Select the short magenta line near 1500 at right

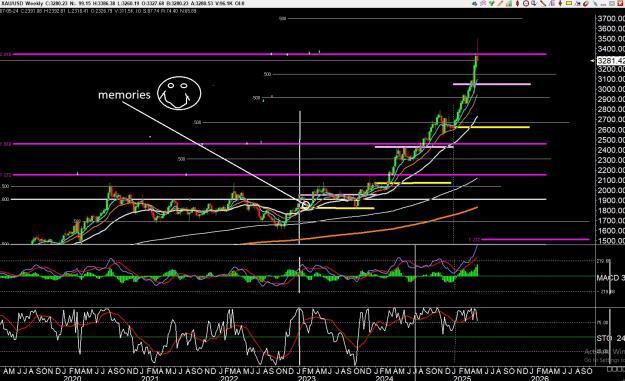tap(535, 240)
